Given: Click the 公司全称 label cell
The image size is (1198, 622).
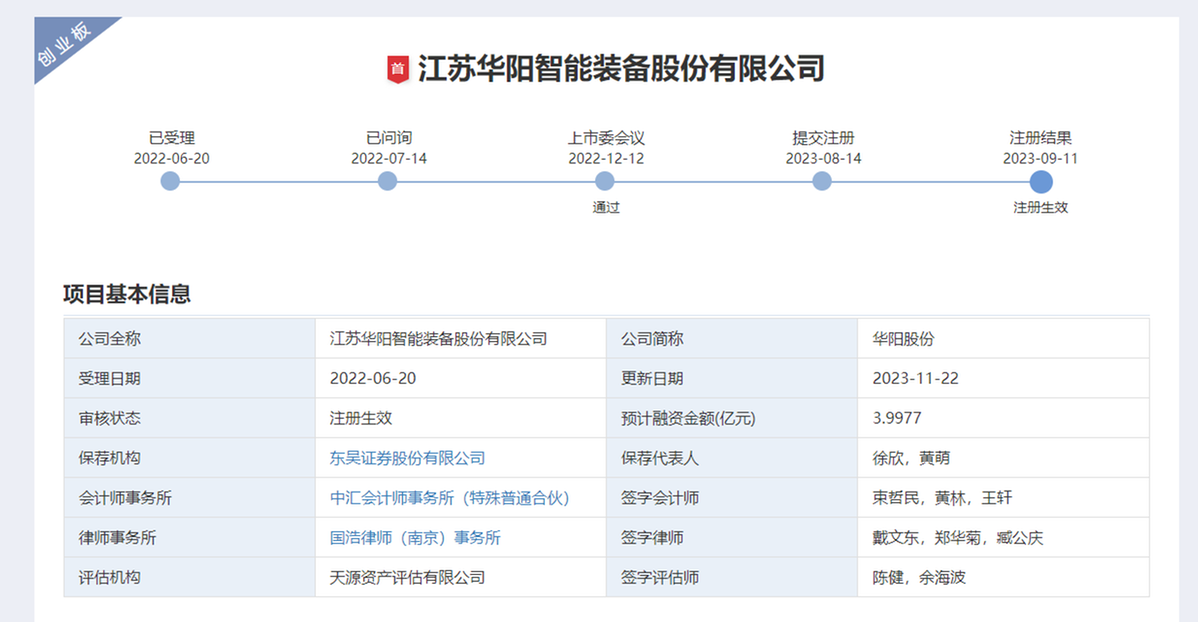Looking at the screenshot, I should (189, 339).
